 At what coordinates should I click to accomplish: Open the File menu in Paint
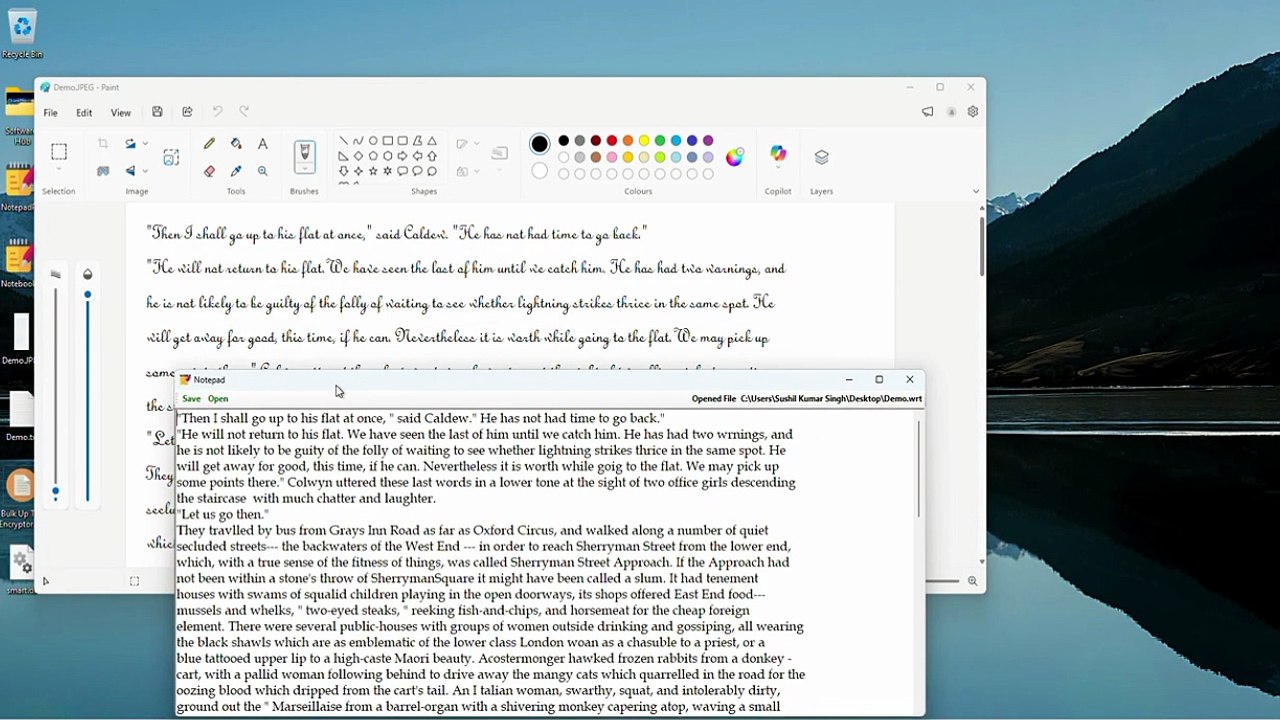[x=50, y=113]
